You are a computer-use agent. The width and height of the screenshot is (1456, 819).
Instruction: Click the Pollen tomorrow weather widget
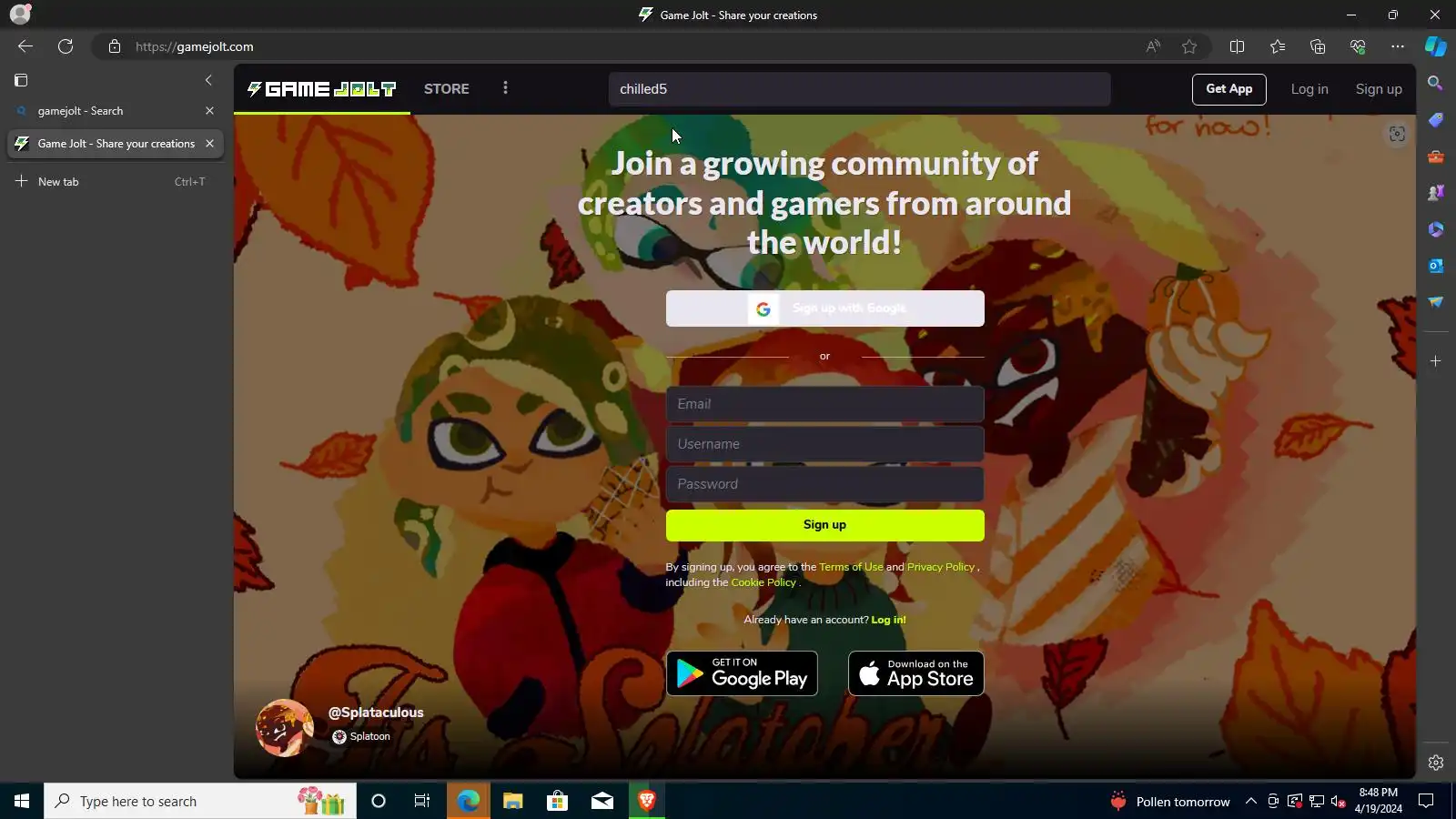pyautogui.click(x=1170, y=801)
